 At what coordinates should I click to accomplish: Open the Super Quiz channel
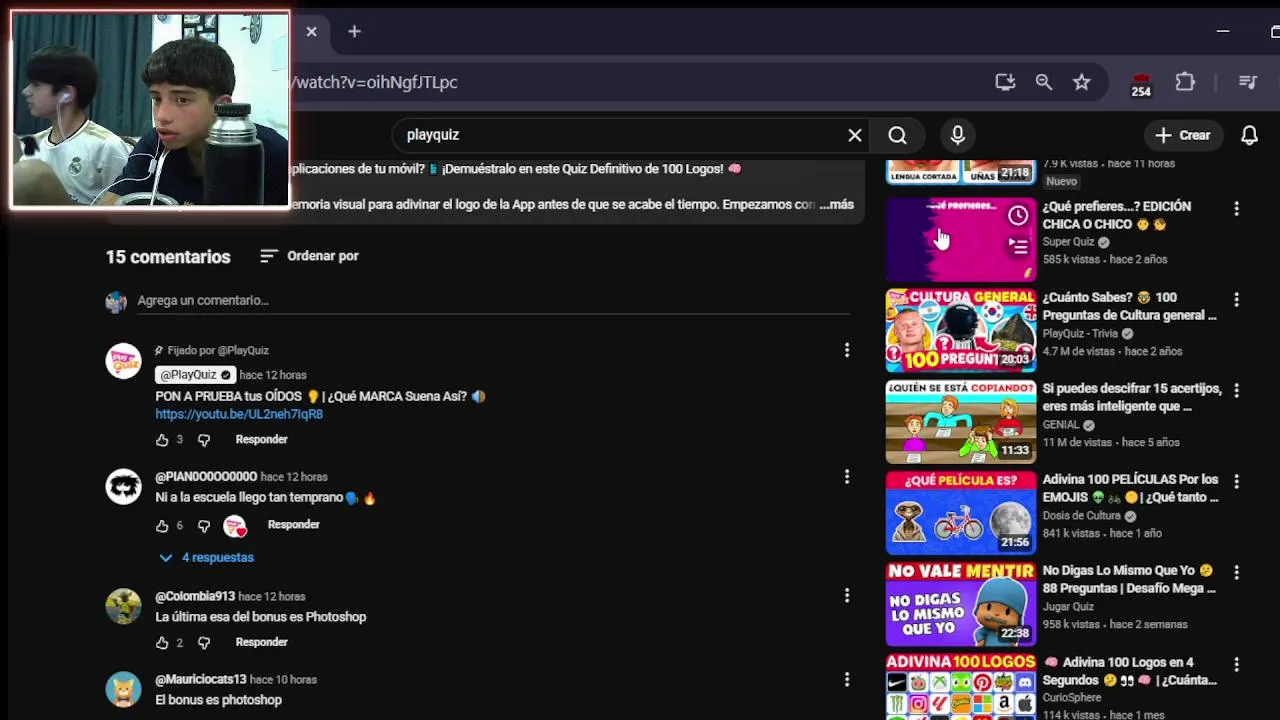coord(1068,242)
